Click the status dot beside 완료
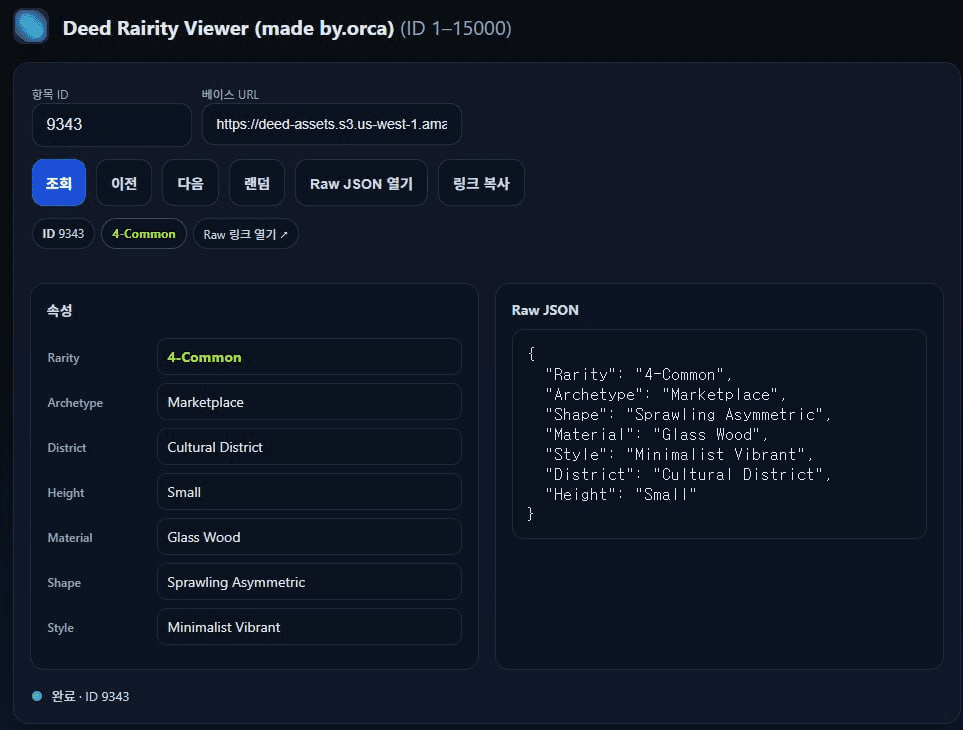This screenshot has width=963, height=730. (37, 696)
